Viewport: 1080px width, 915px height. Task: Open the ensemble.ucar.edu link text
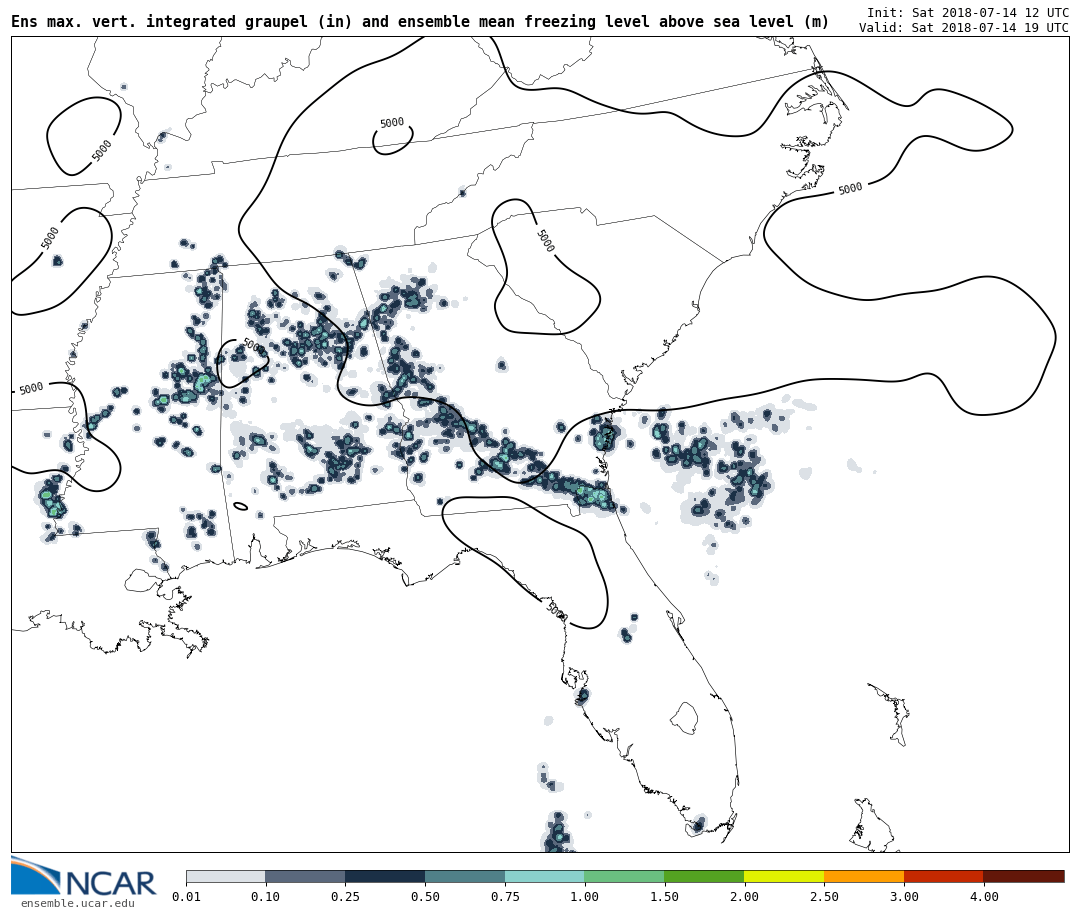(x=77, y=903)
